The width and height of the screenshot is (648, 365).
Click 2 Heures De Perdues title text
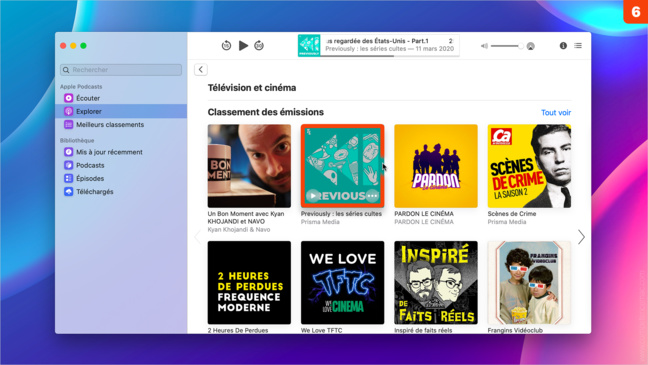click(238, 330)
